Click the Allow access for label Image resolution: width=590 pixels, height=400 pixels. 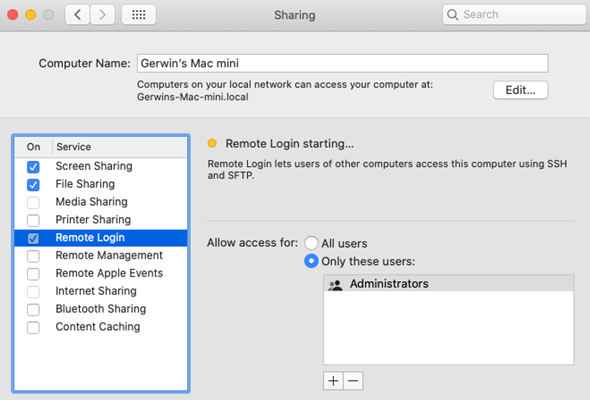click(252, 243)
